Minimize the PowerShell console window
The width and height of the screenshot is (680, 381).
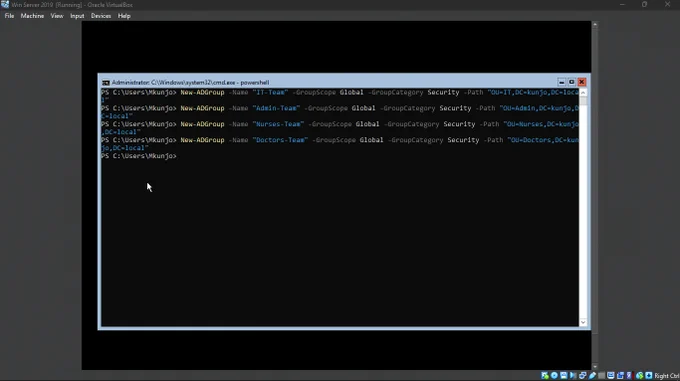click(562, 82)
